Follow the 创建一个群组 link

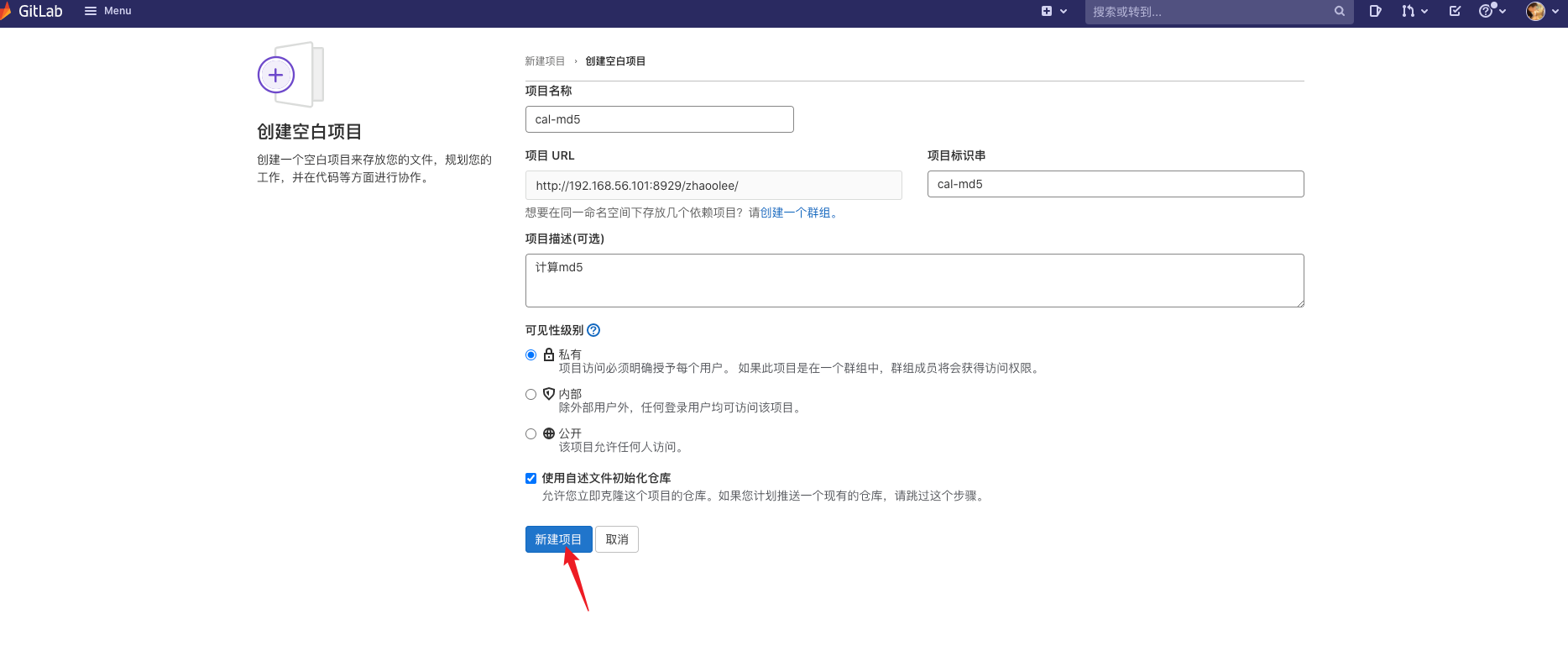(x=798, y=213)
